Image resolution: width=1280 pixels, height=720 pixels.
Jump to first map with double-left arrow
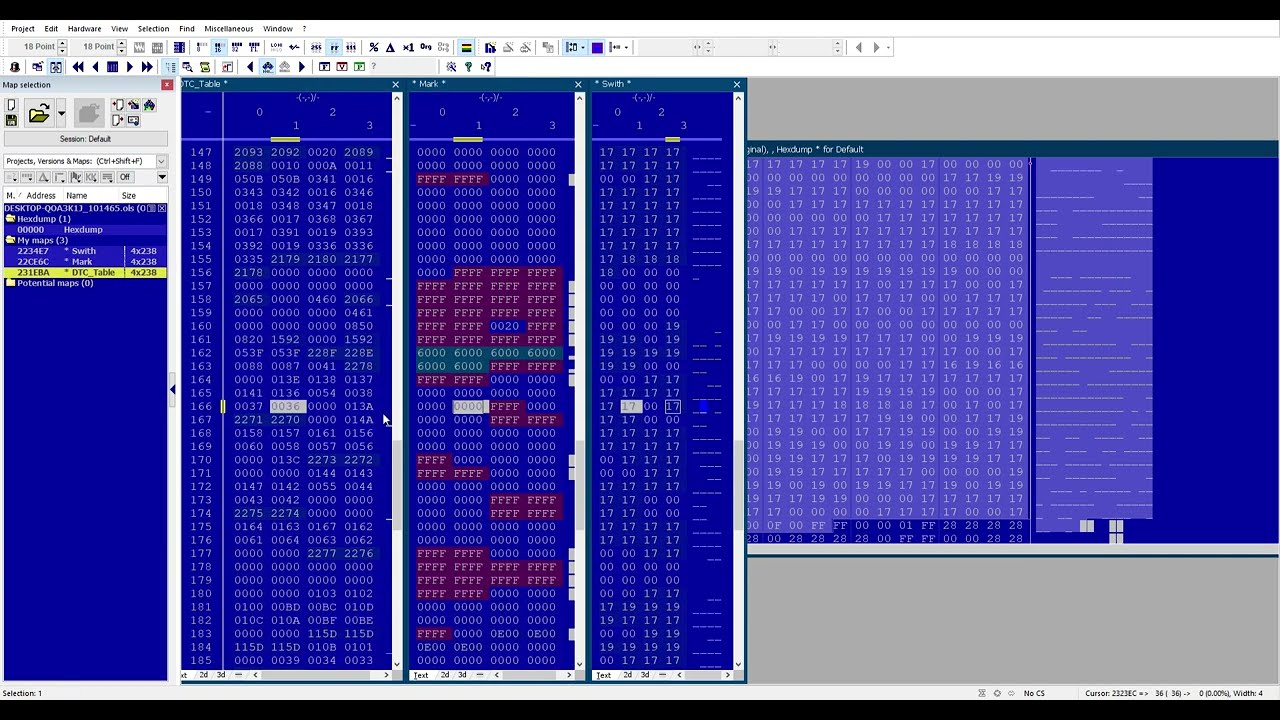pyautogui.click(x=78, y=67)
